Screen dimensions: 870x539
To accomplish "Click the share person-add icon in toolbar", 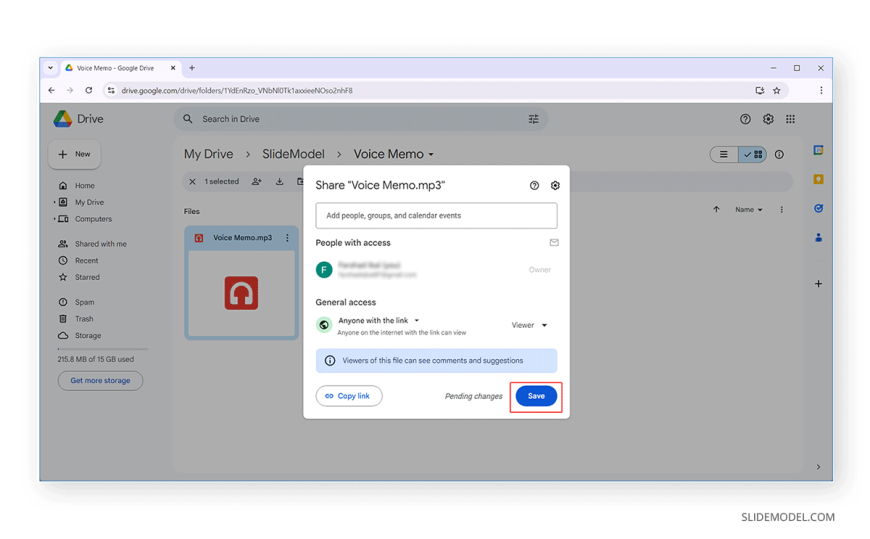I will click(256, 182).
